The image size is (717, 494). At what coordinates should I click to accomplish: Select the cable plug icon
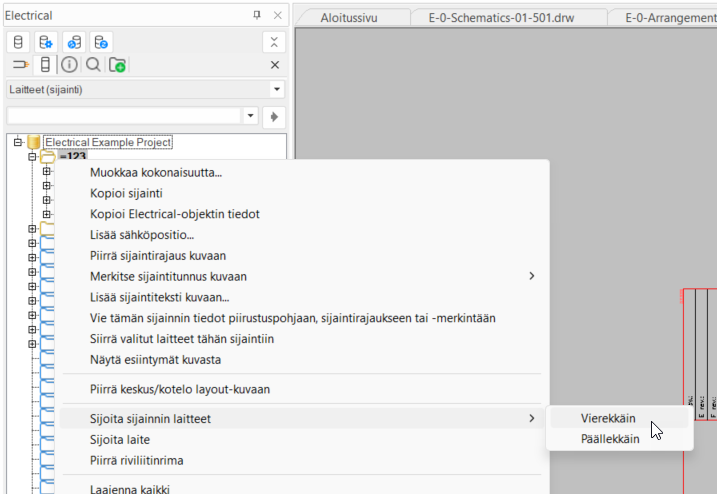coord(19,65)
